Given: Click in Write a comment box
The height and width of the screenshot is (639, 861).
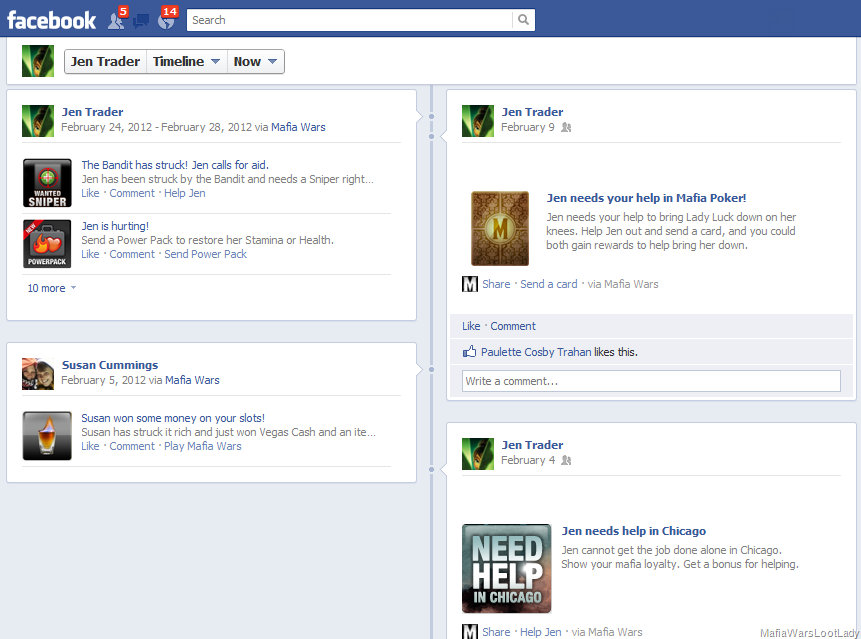Looking at the screenshot, I should 651,381.
